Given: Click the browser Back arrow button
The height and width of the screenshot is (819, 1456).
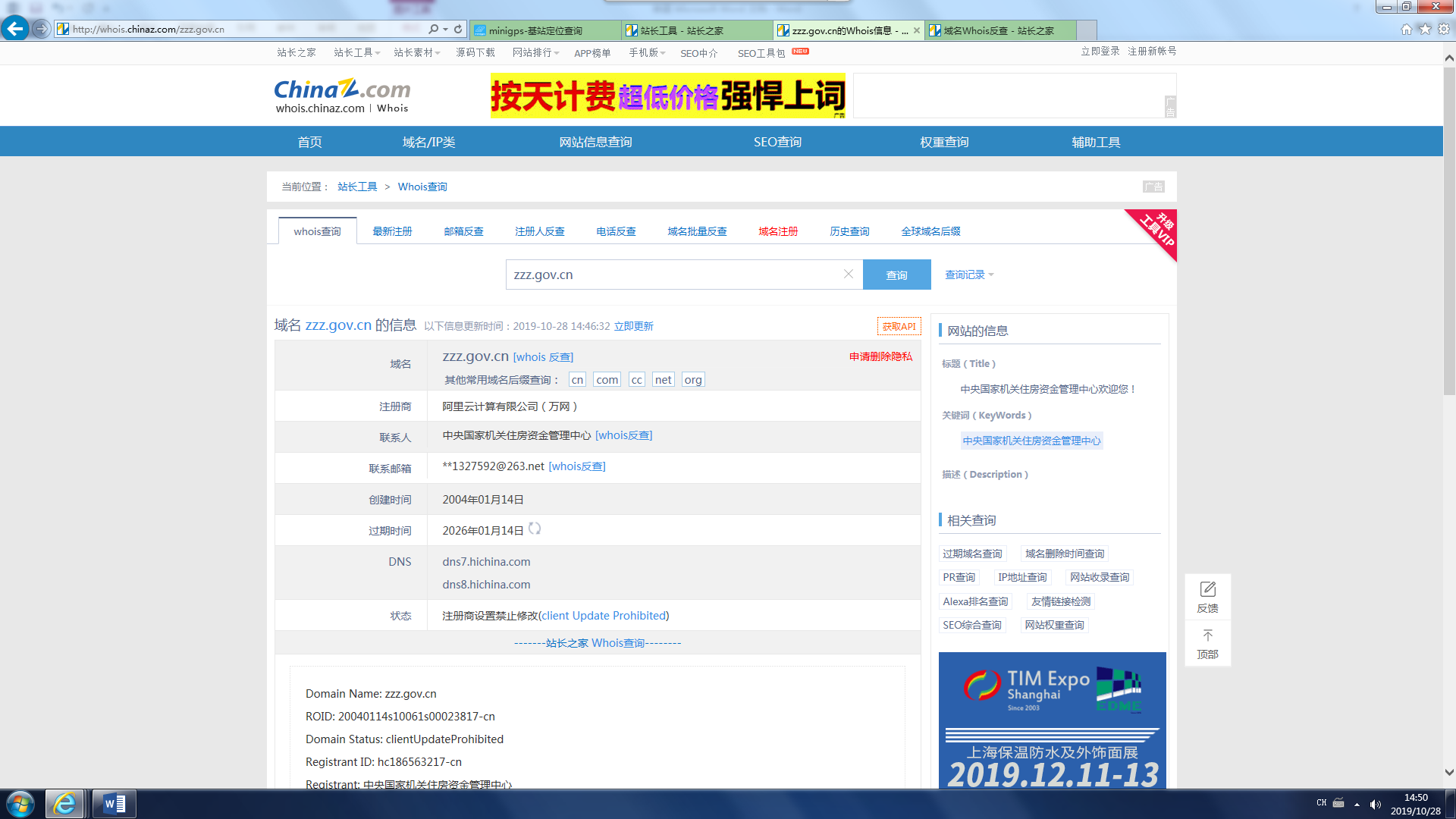Looking at the screenshot, I should 14,29.
